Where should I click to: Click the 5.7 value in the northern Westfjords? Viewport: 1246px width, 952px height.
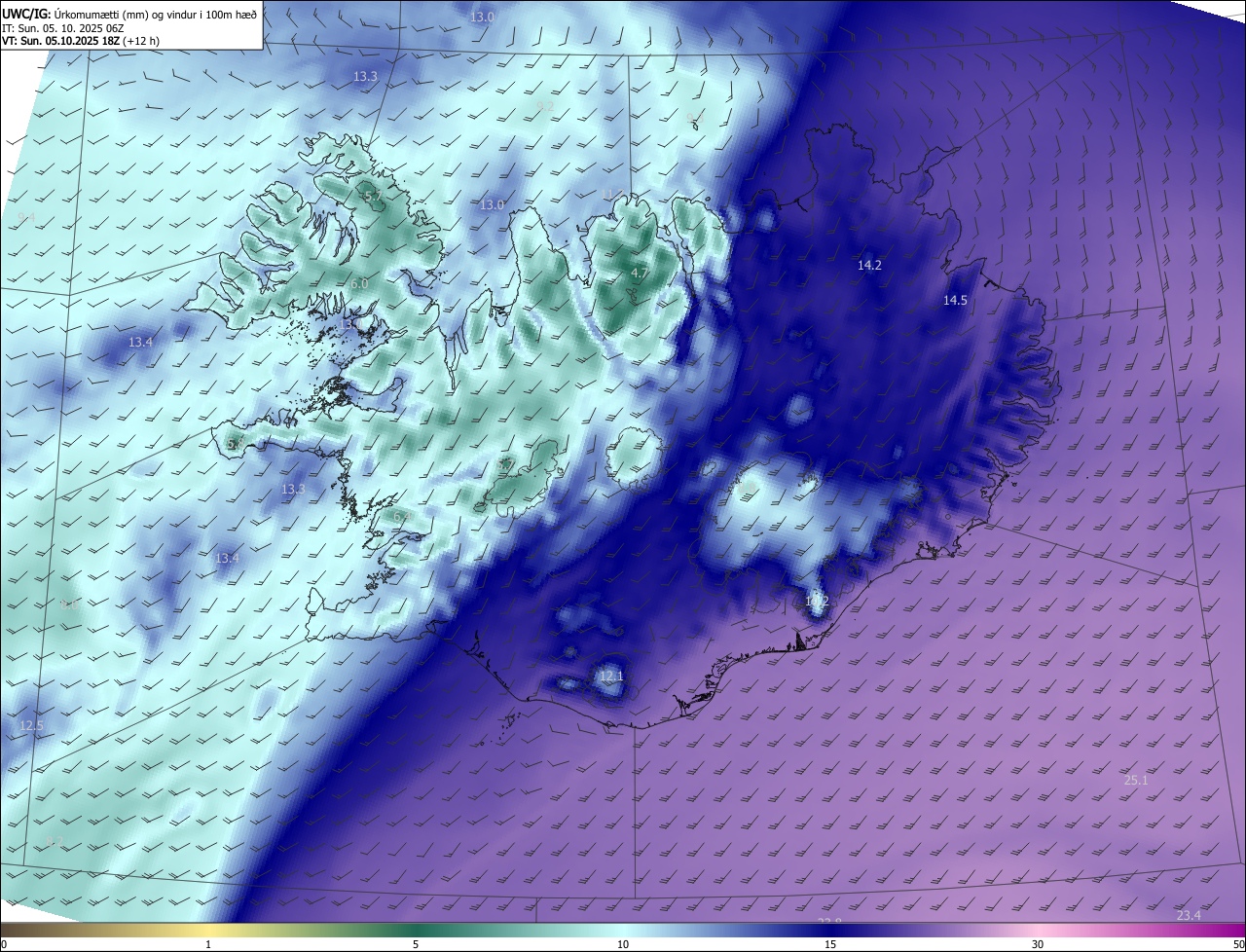(373, 198)
